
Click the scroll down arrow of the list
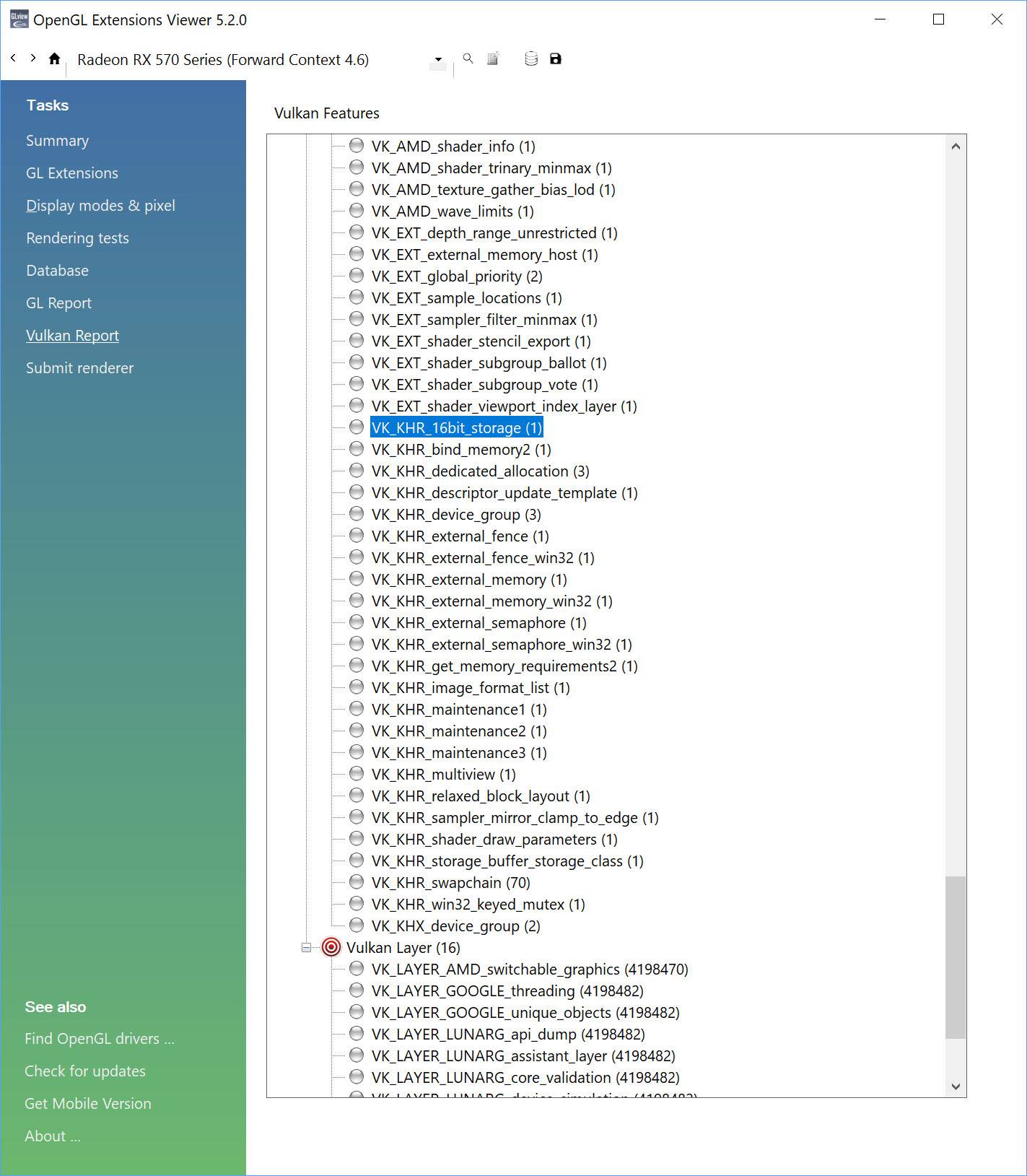[x=956, y=1086]
